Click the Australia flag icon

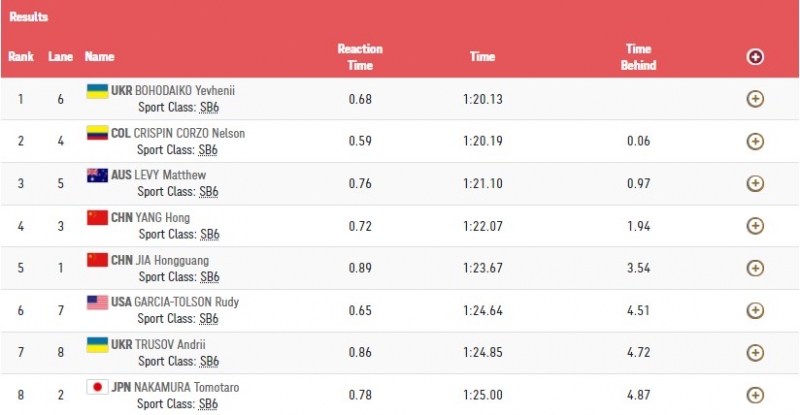point(97,175)
